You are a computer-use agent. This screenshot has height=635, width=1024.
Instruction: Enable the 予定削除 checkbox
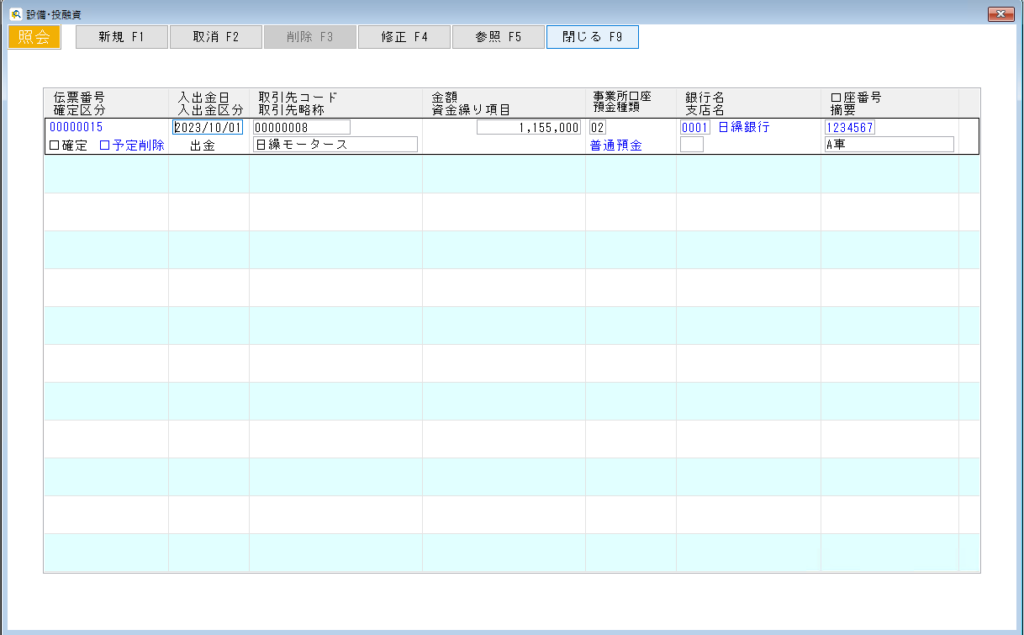pyautogui.click(x=105, y=146)
